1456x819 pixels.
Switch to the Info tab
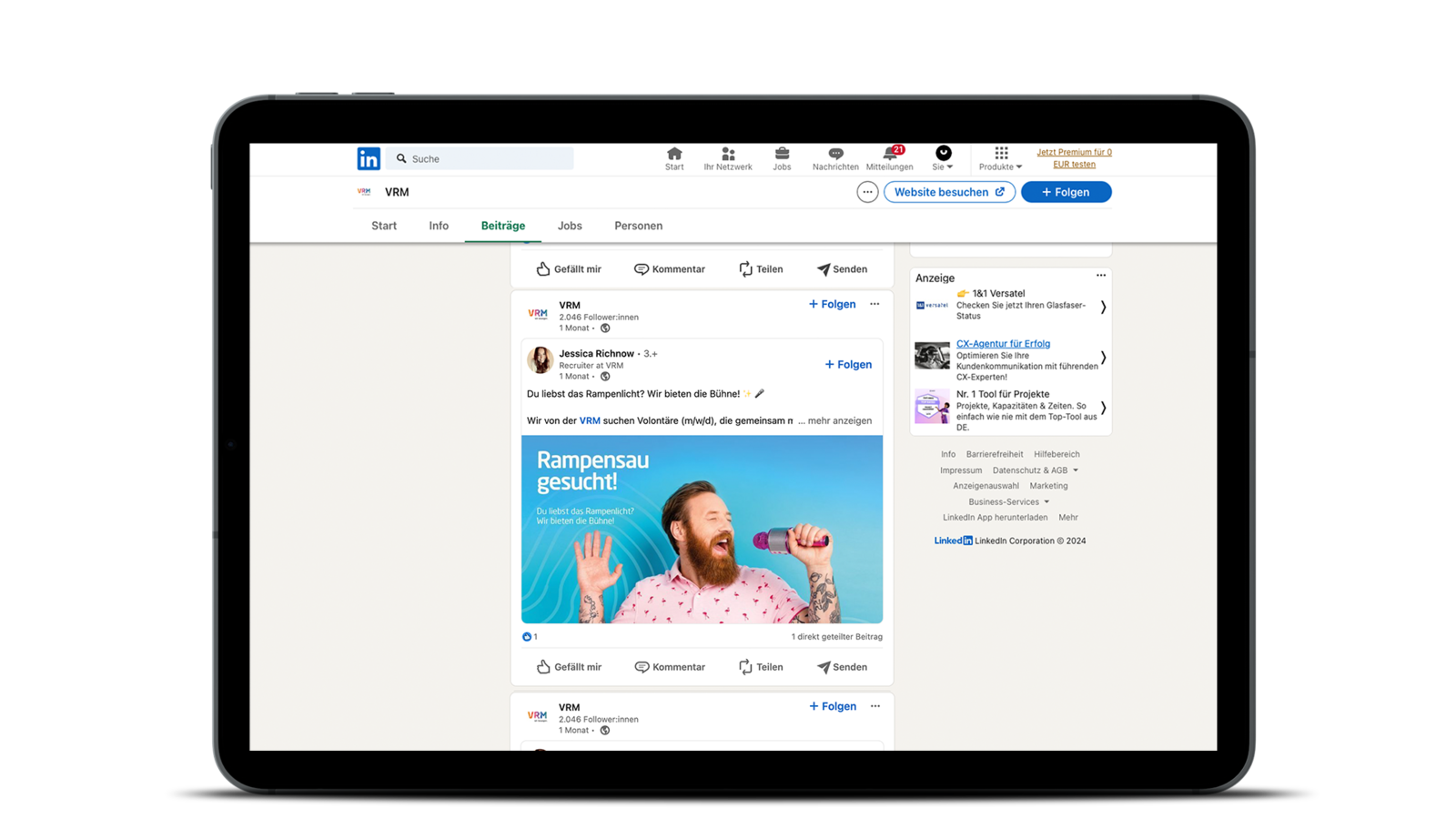click(439, 226)
